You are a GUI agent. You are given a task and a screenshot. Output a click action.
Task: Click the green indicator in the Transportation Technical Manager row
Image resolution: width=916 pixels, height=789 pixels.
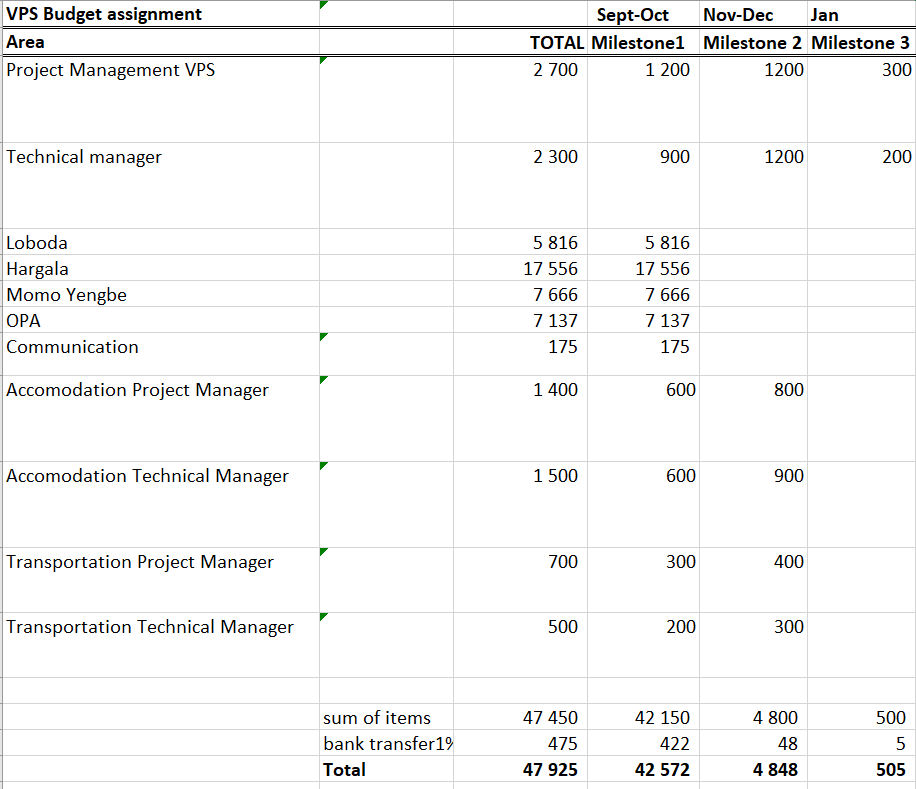323,618
